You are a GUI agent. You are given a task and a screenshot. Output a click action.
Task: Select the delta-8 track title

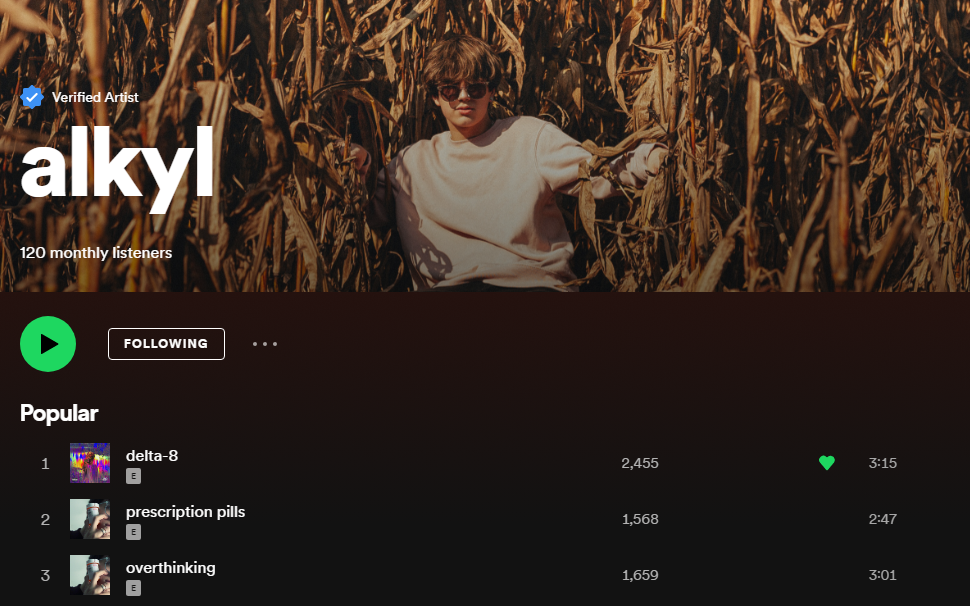[x=152, y=456]
